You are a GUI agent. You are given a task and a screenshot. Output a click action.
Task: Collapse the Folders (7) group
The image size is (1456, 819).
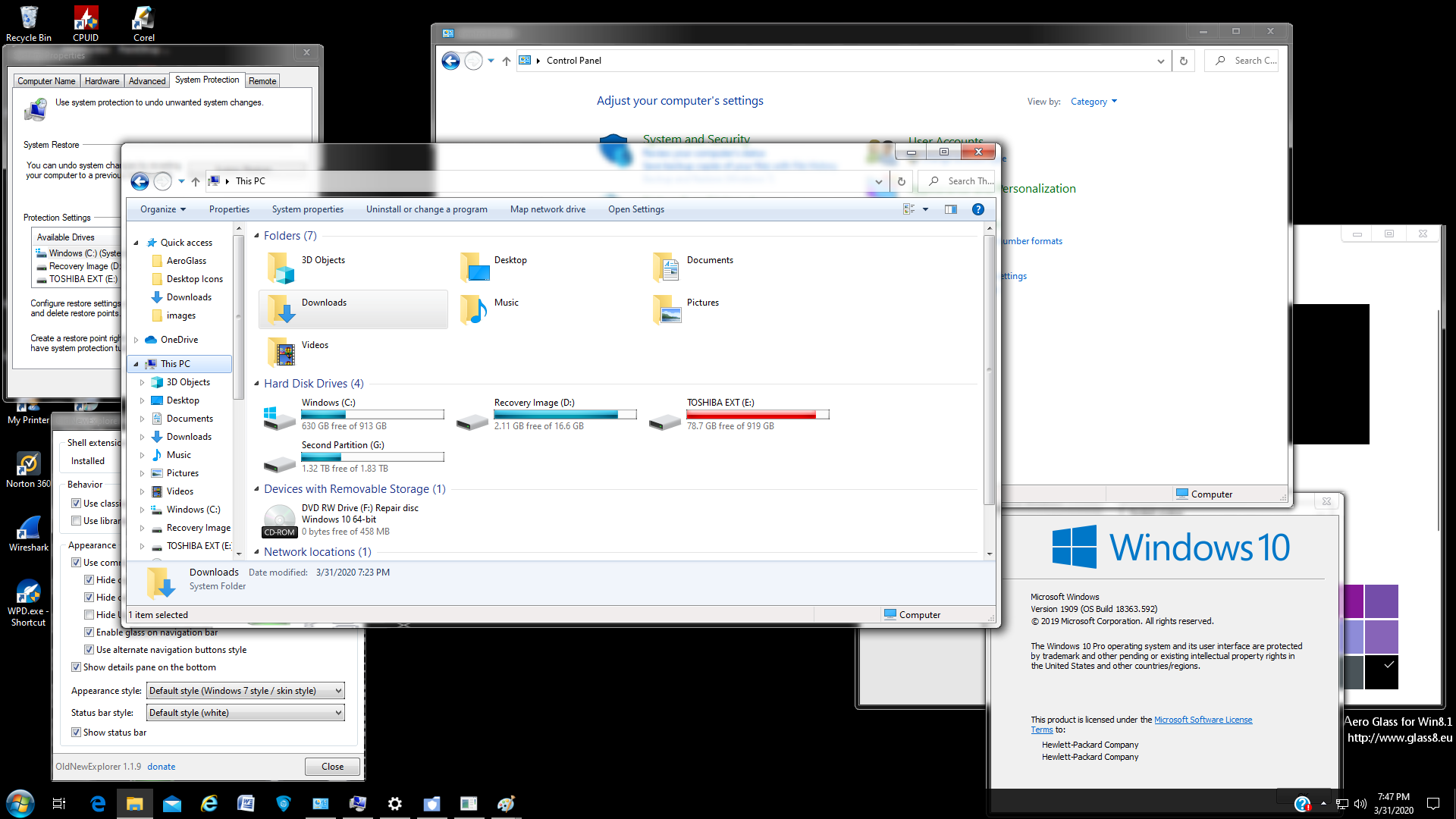pos(256,236)
